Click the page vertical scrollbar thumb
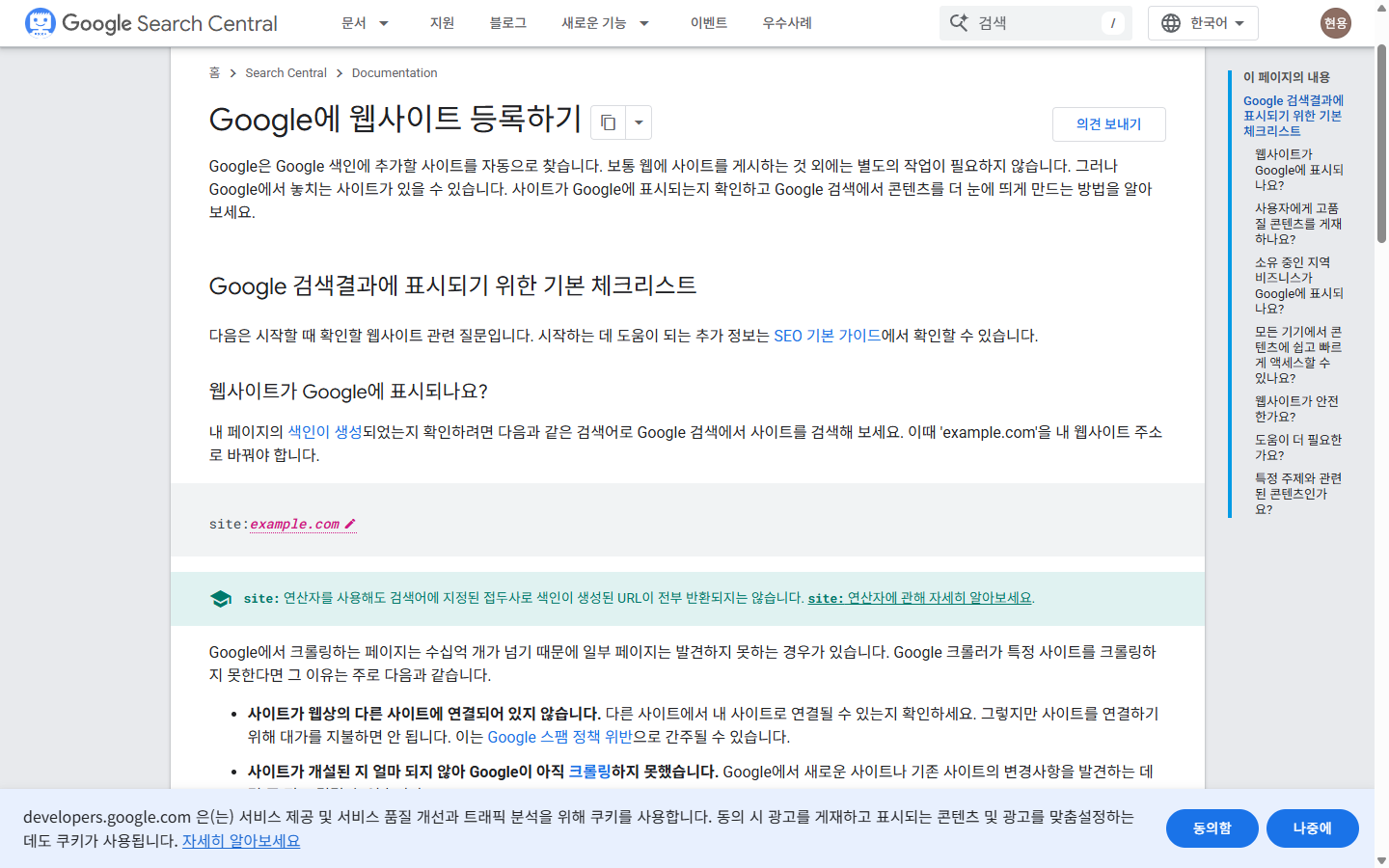 click(1381, 145)
